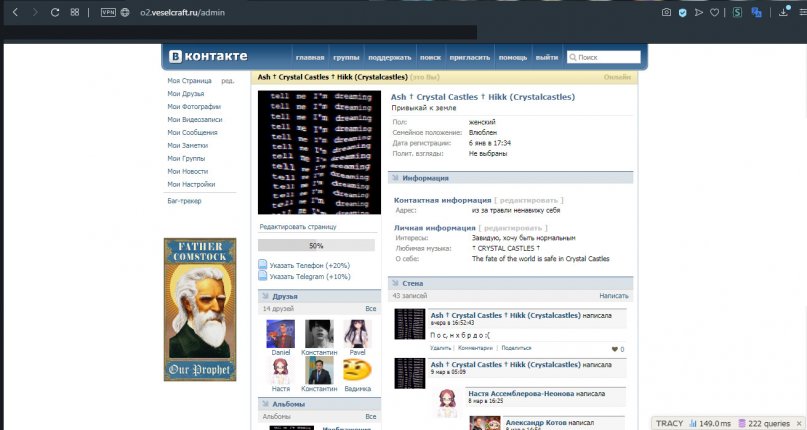Edit Личная информация via редактировать

point(513,228)
